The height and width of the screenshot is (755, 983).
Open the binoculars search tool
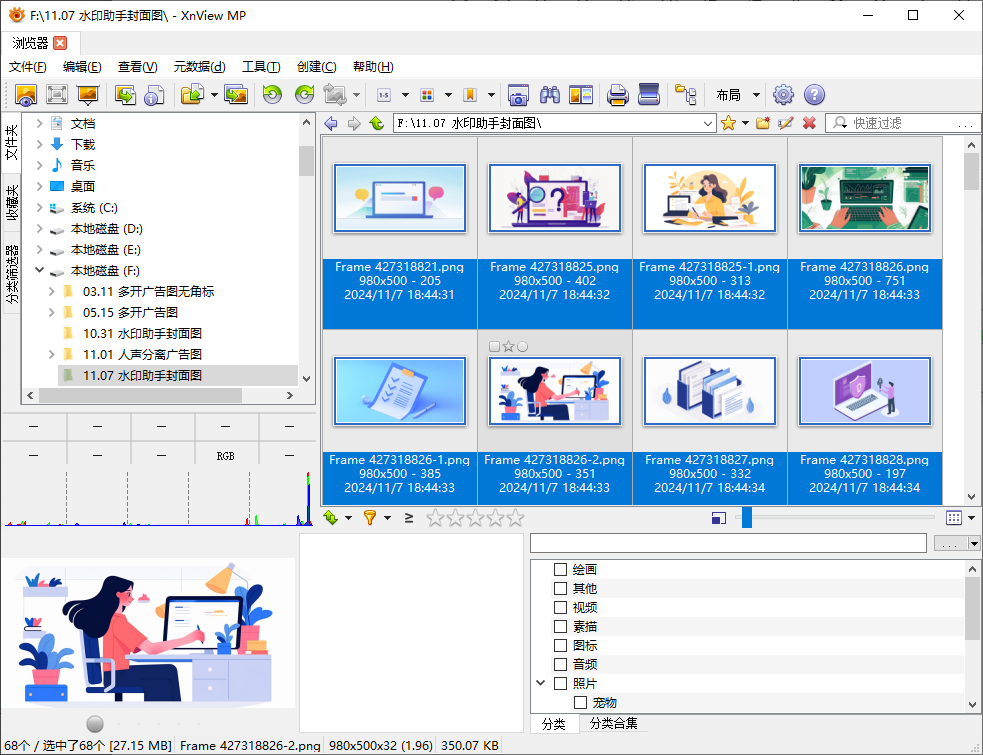[x=549, y=95]
